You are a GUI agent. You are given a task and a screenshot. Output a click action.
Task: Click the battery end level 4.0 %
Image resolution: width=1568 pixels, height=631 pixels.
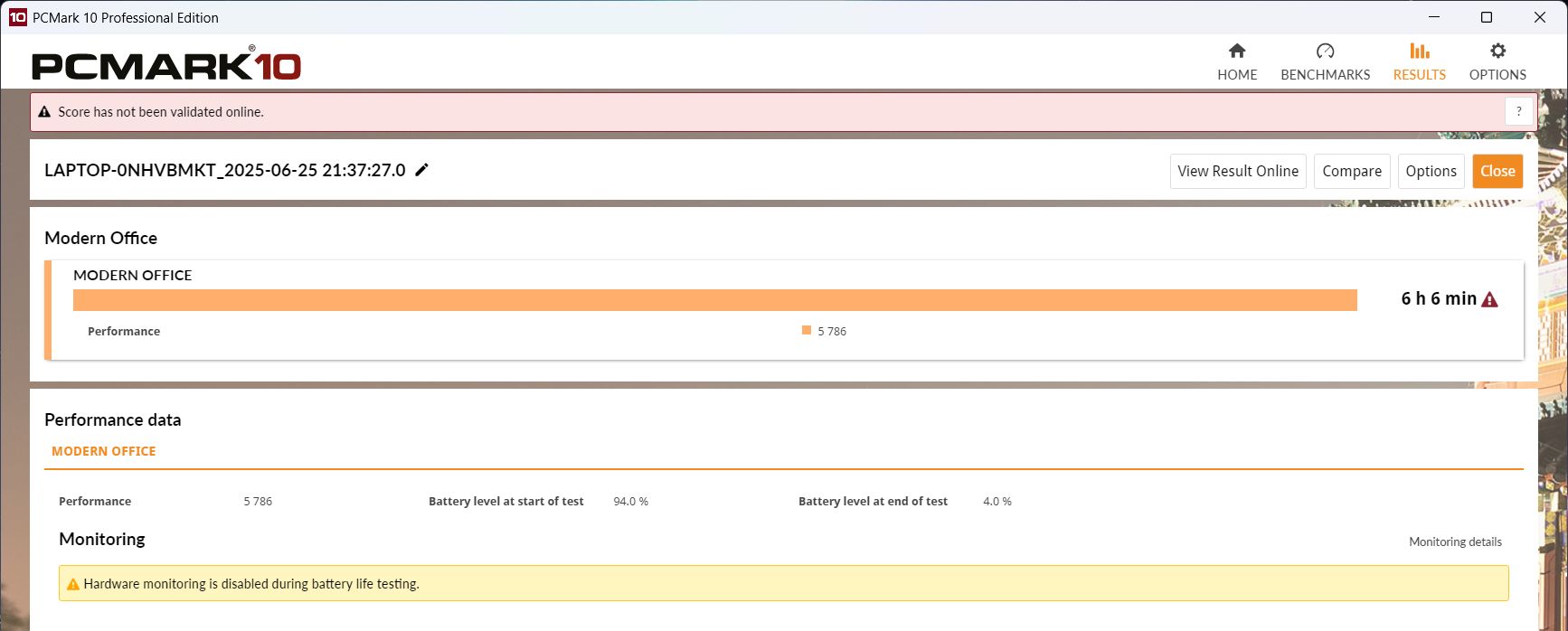(x=997, y=501)
